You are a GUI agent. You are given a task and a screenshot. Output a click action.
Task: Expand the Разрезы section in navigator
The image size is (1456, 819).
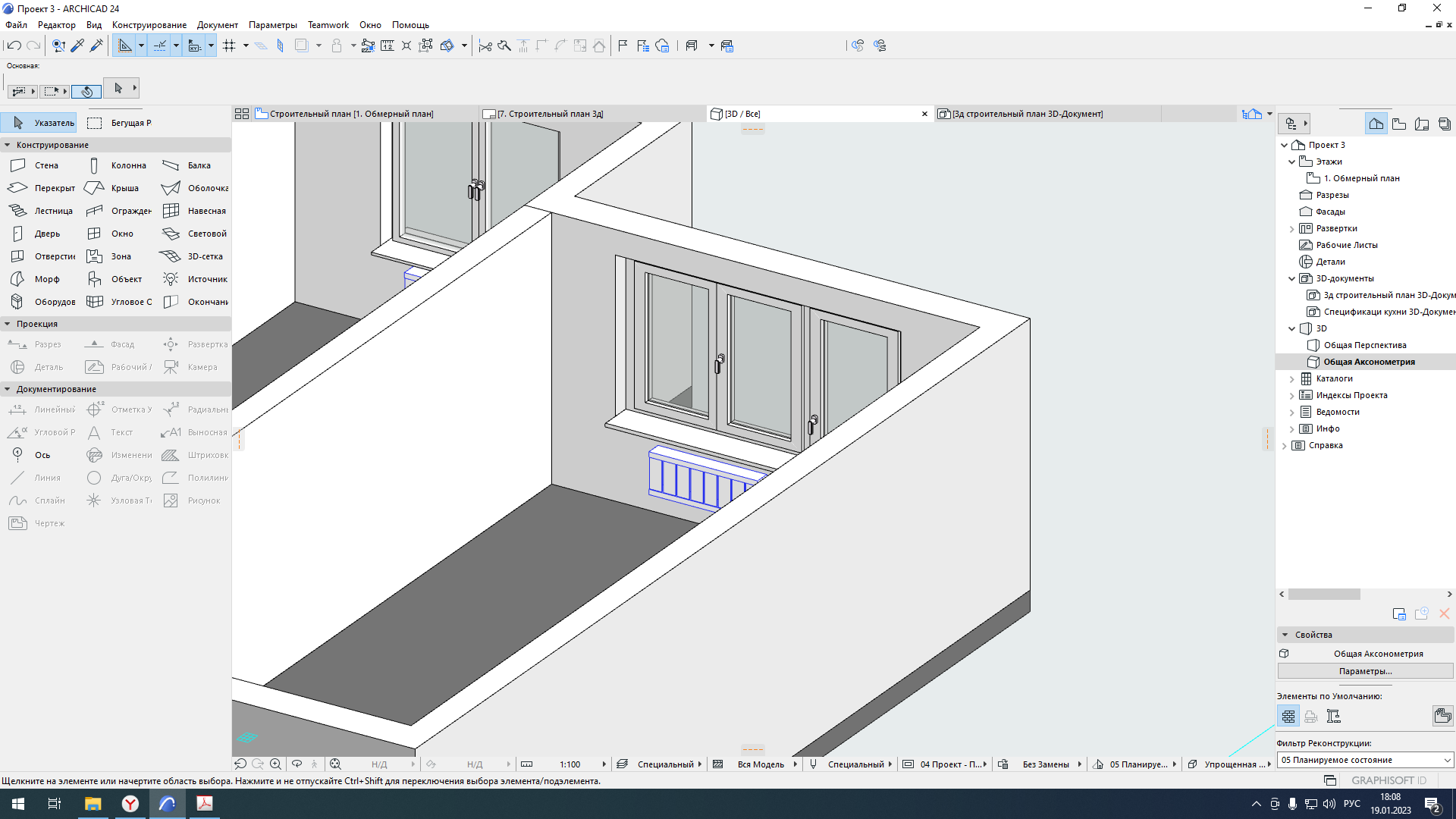pos(1290,195)
